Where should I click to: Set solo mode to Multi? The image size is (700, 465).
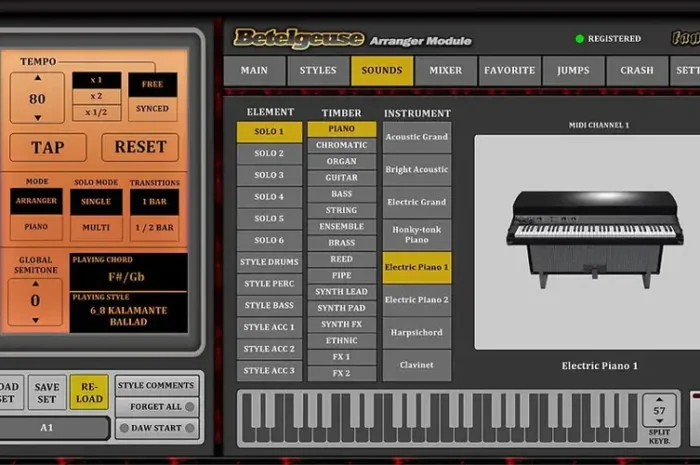pyautogui.click(x=96, y=228)
